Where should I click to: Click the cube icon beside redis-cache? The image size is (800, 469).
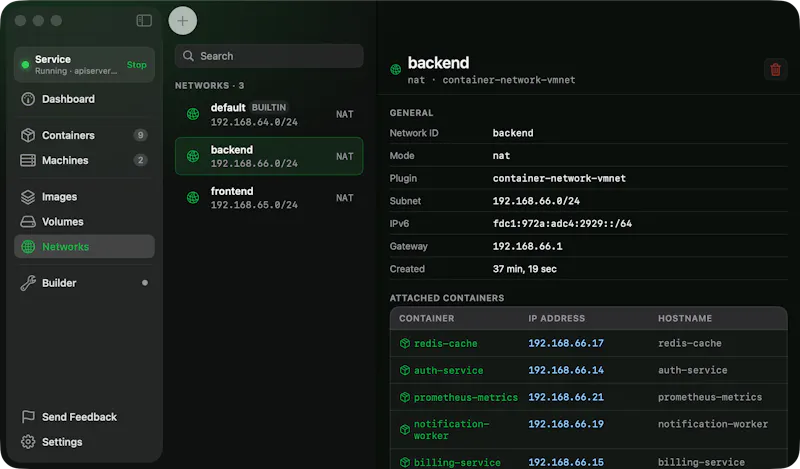click(x=405, y=343)
